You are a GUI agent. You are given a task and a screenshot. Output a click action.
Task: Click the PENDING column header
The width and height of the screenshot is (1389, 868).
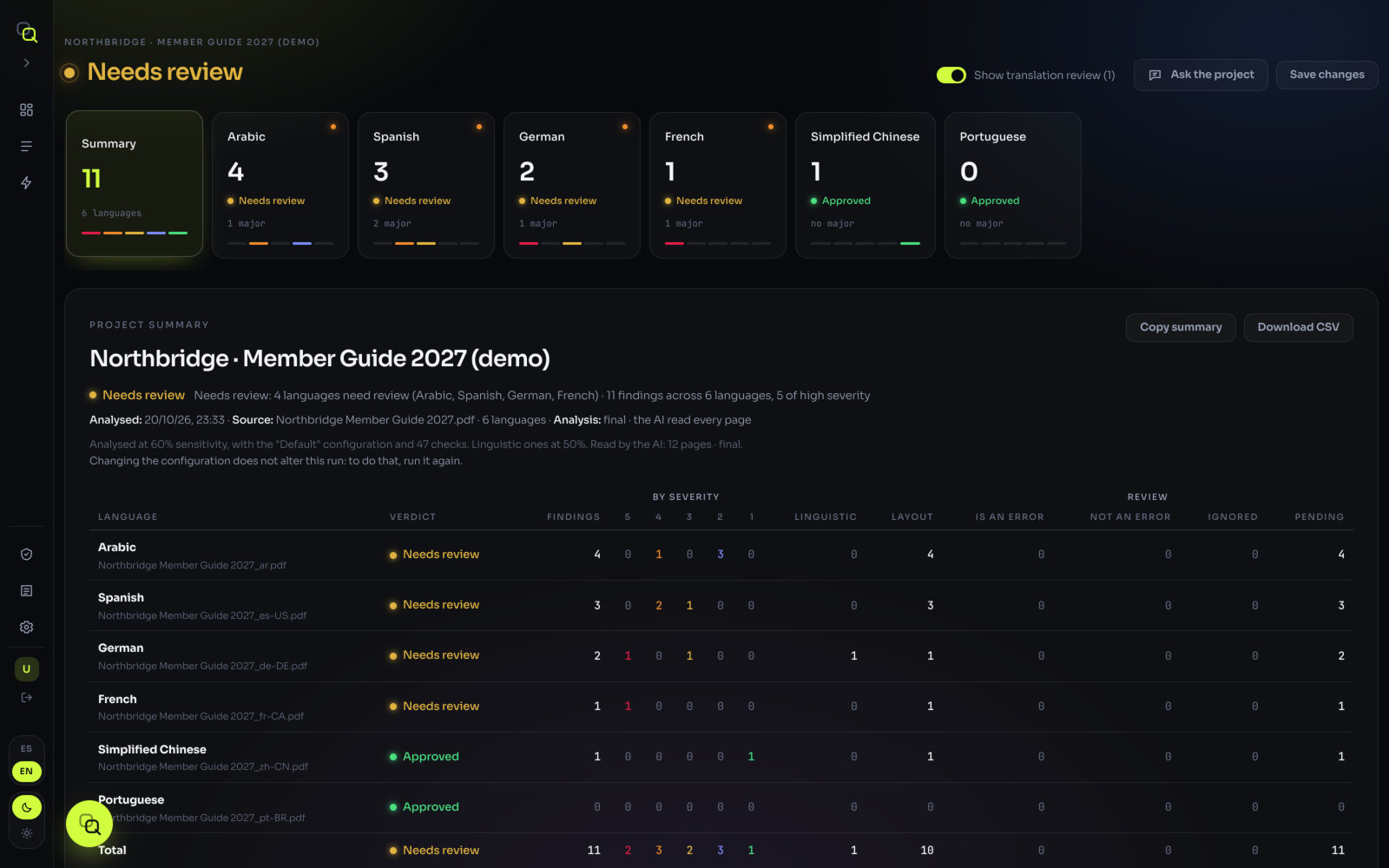(1319, 517)
